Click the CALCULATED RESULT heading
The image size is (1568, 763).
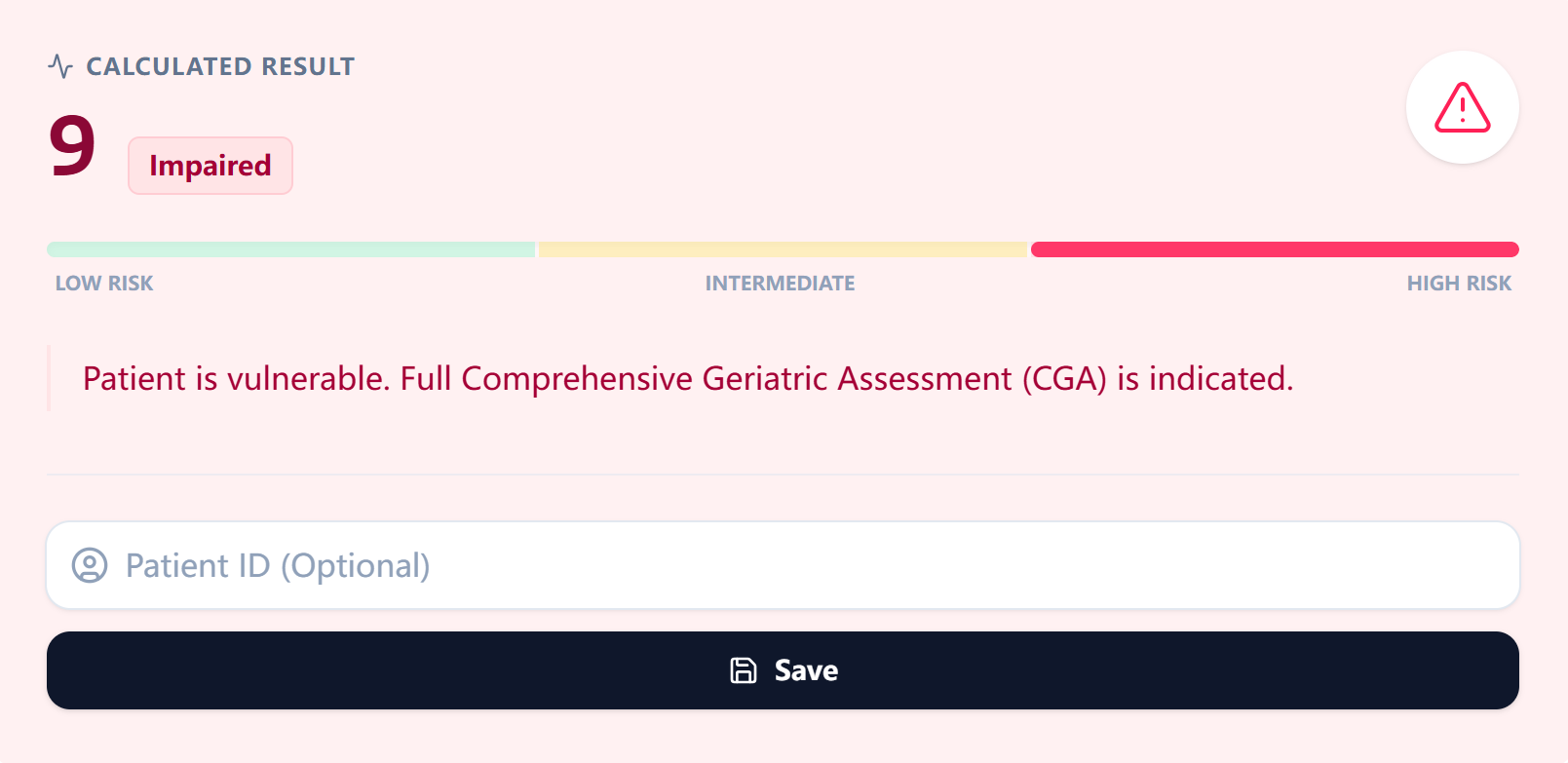[x=220, y=66]
